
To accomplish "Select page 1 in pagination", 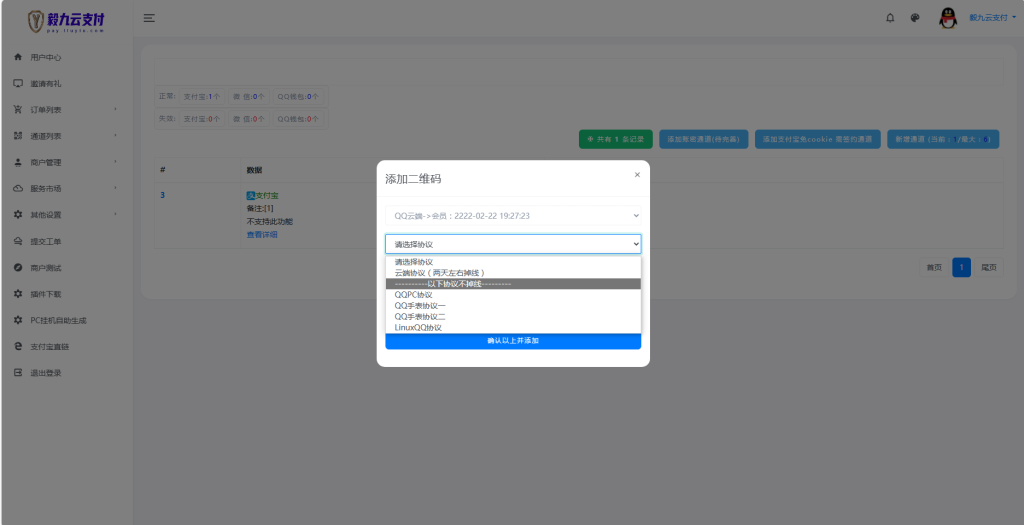I will tap(961, 267).
